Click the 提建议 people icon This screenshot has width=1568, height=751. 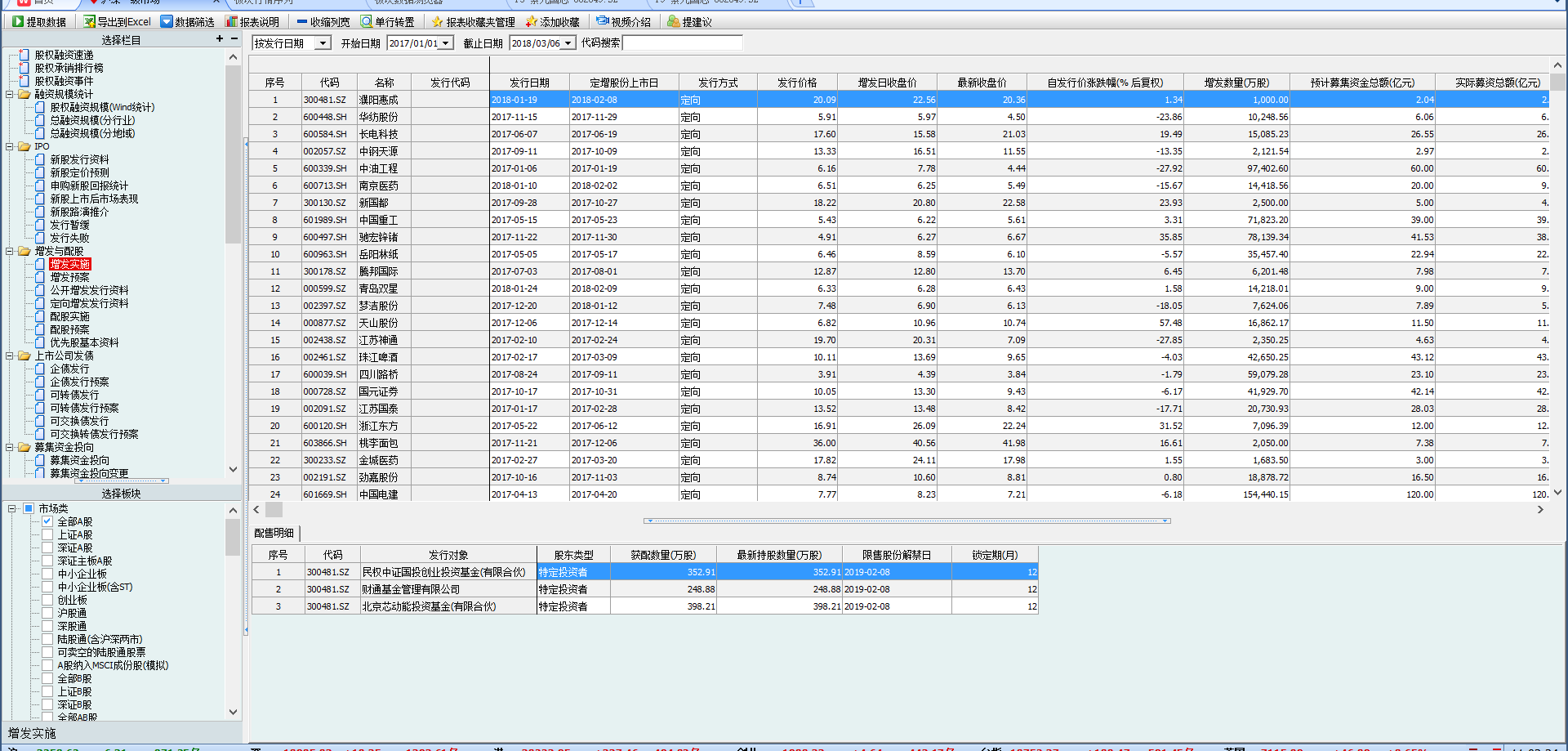click(674, 22)
